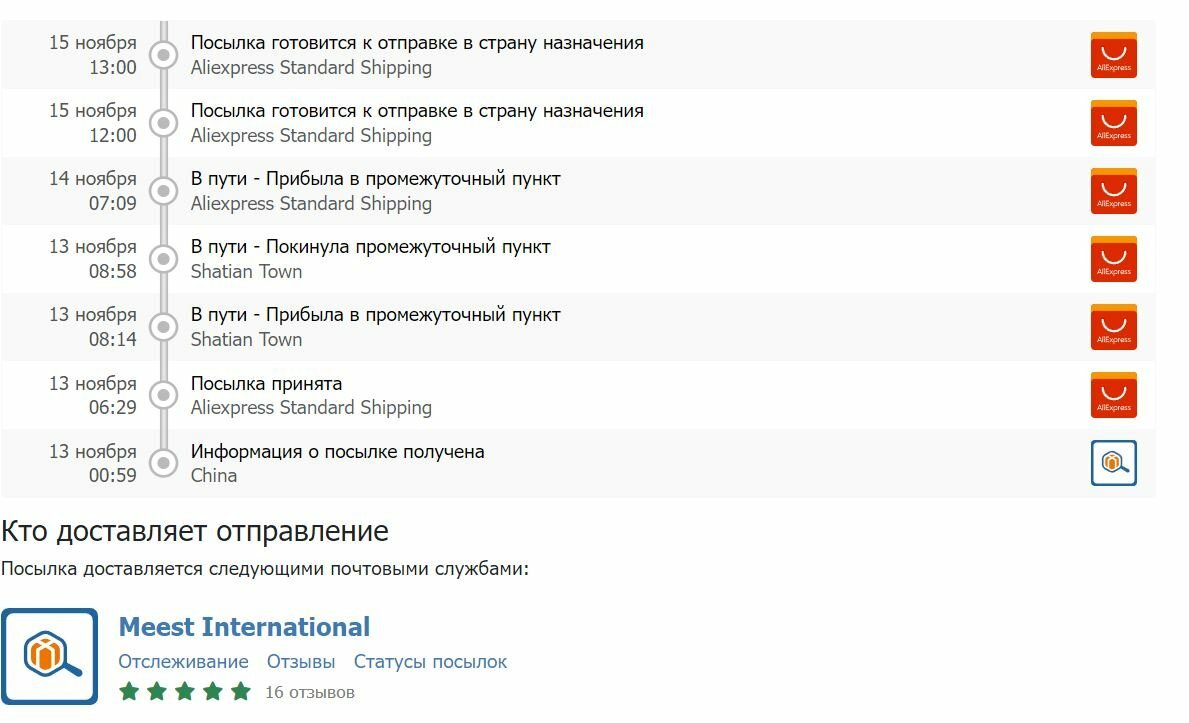1189x723 pixels.
Task: Click the 16 отзывов review count
Action: 309,692
